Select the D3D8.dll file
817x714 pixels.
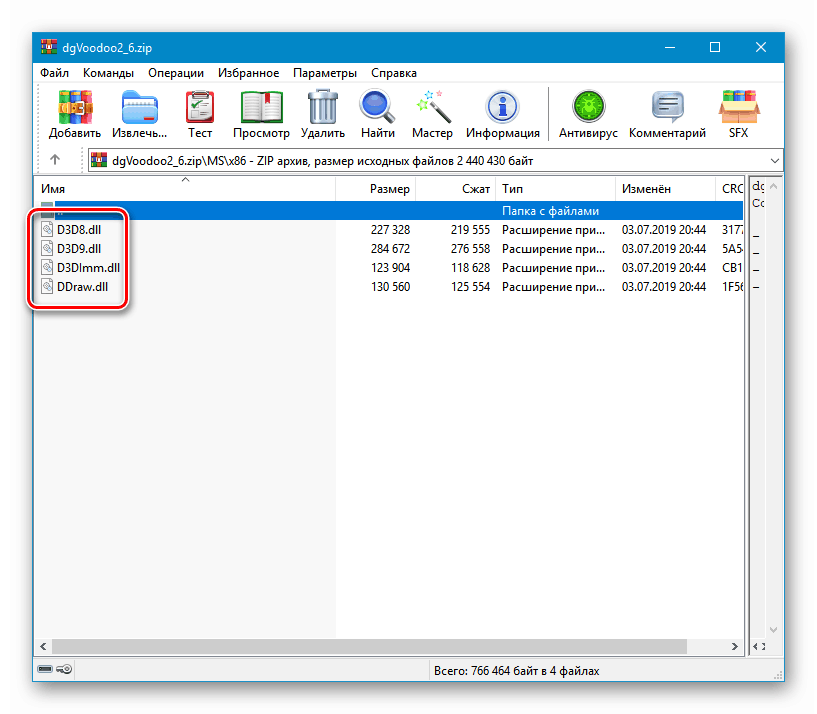pyautogui.click(x=79, y=230)
